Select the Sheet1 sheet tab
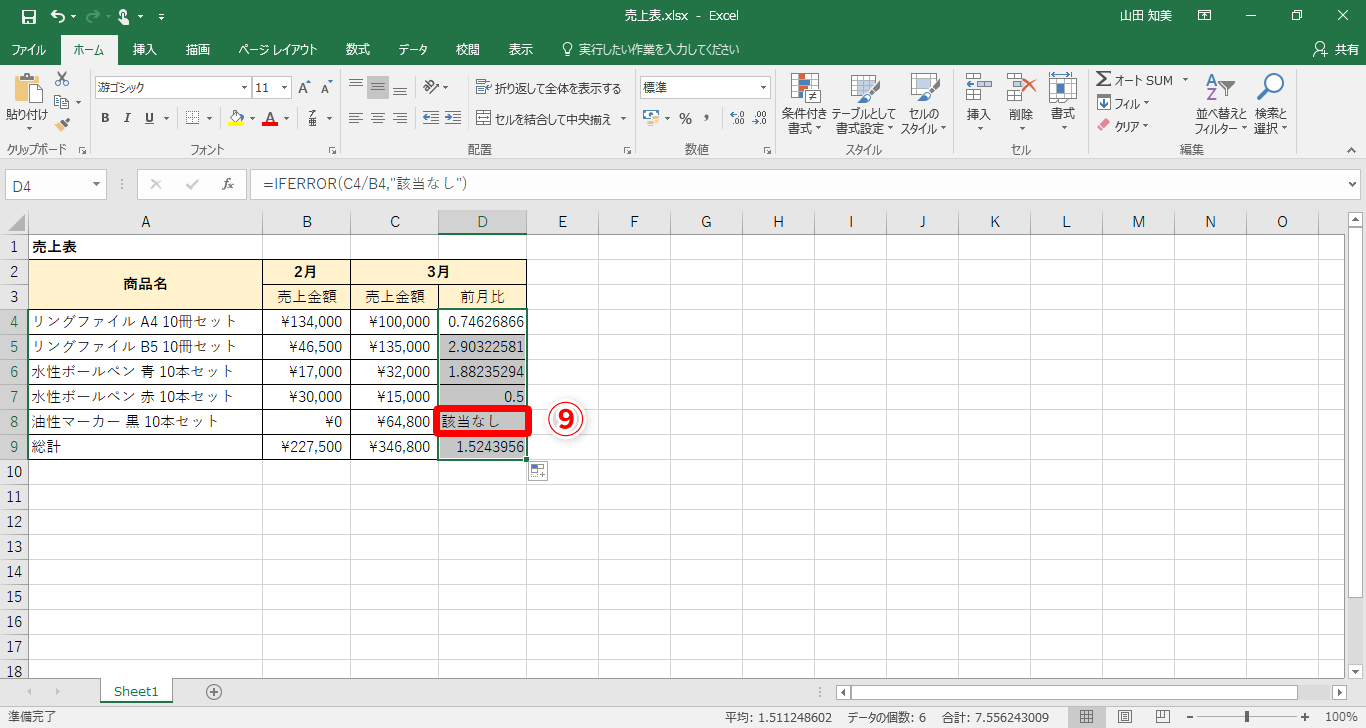Viewport: 1366px width, 728px height. pos(136,691)
